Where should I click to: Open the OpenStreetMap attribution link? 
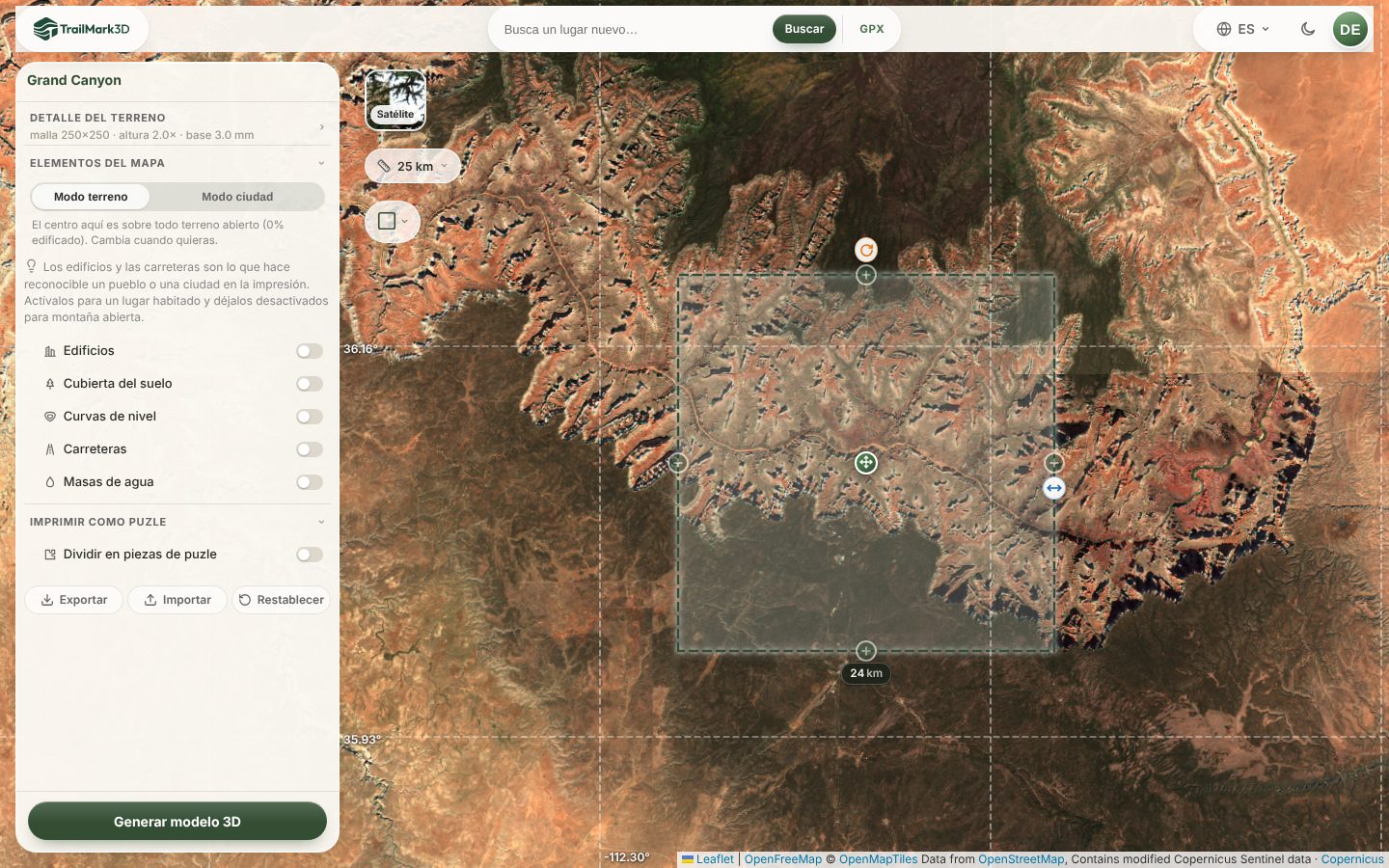(1021, 859)
